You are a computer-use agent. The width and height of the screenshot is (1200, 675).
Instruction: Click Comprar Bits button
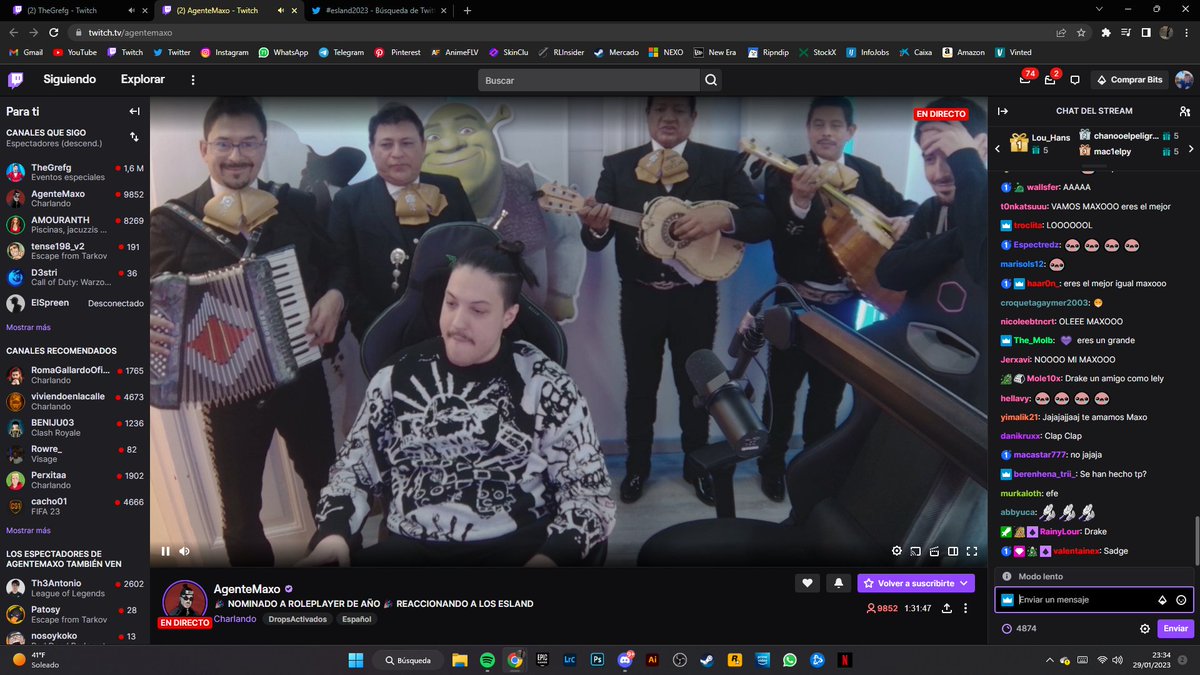pyautogui.click(x=1130, y=80)
